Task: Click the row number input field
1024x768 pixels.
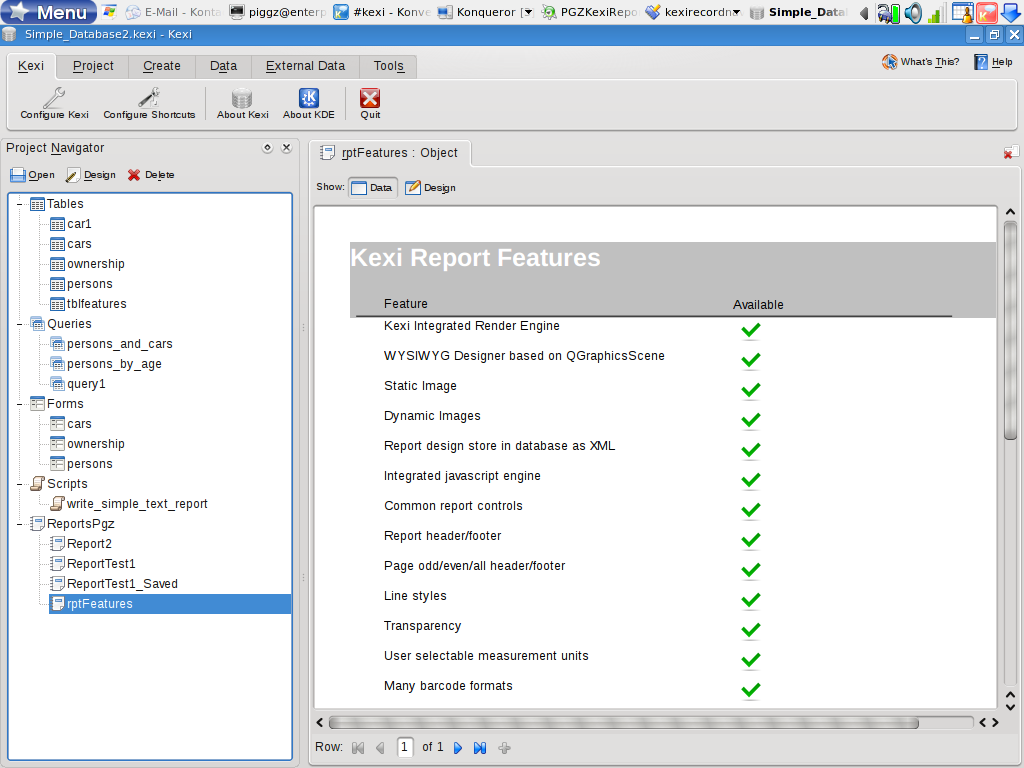Action: [405, 747]
